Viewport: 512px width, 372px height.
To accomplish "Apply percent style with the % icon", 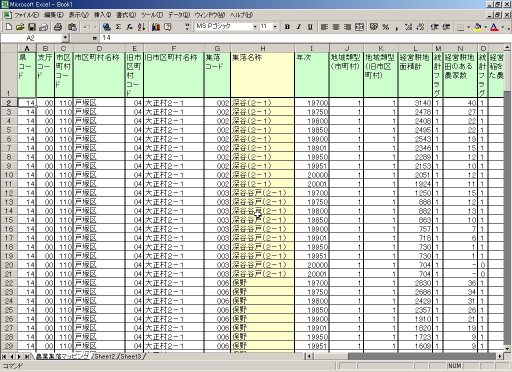I will 386,27.
